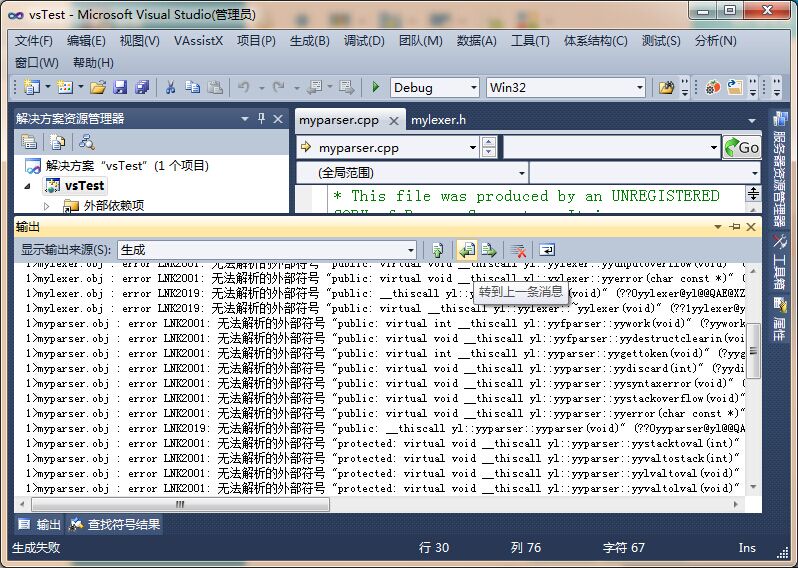The width and height of the screenshot is (798, 568).
Task: Open the Tools (工具) menu
Action: click(530, 41)
